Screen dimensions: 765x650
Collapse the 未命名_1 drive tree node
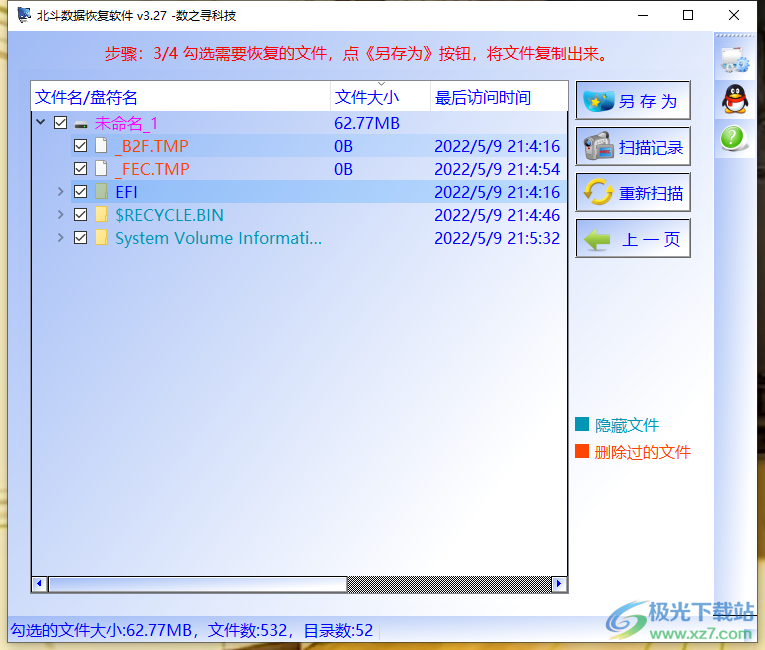[x=41, y=122]
